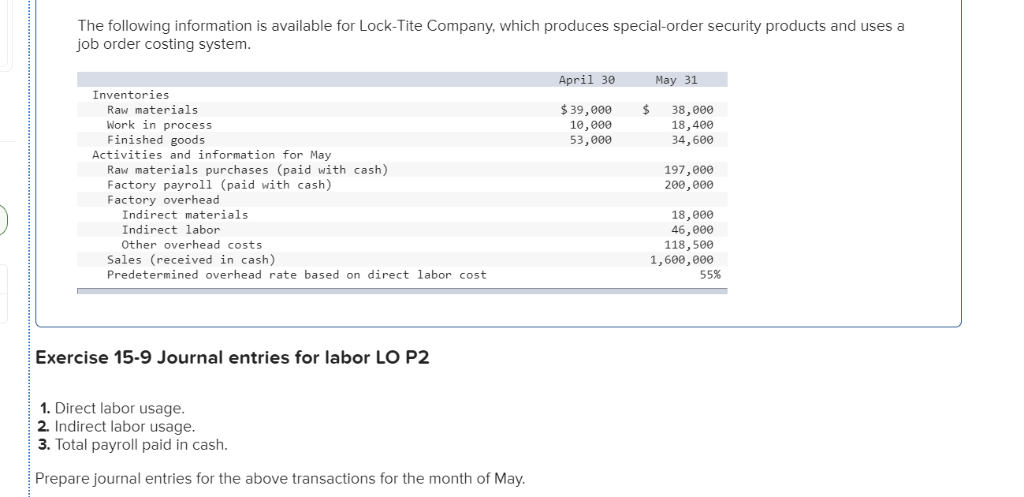Click the horizontal bar beneath the data table
The height and width of the screenshot is (497, 1024).
pos(402,291)
